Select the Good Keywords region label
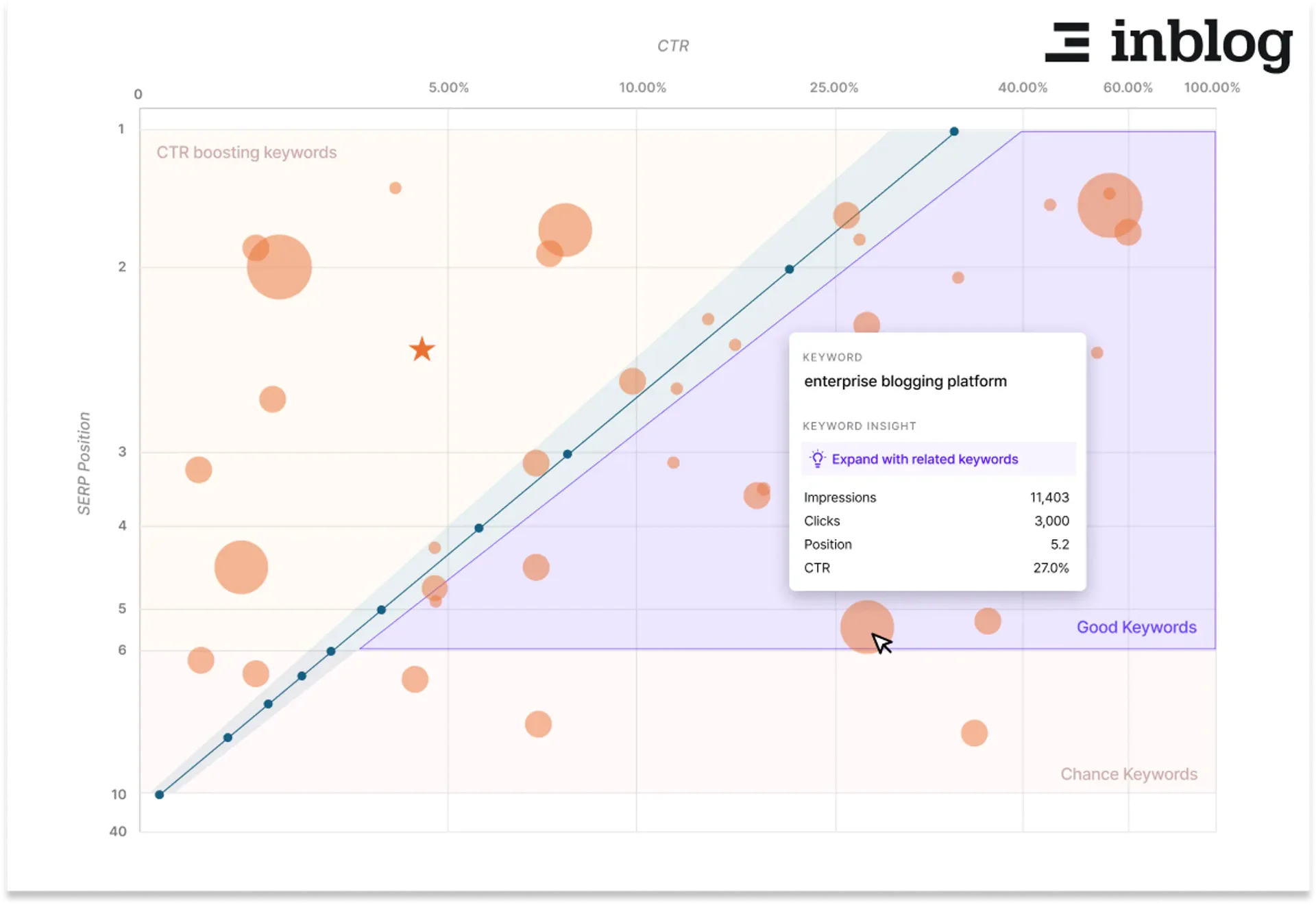Screen dimensions: 1316x905 (1136, 627)
